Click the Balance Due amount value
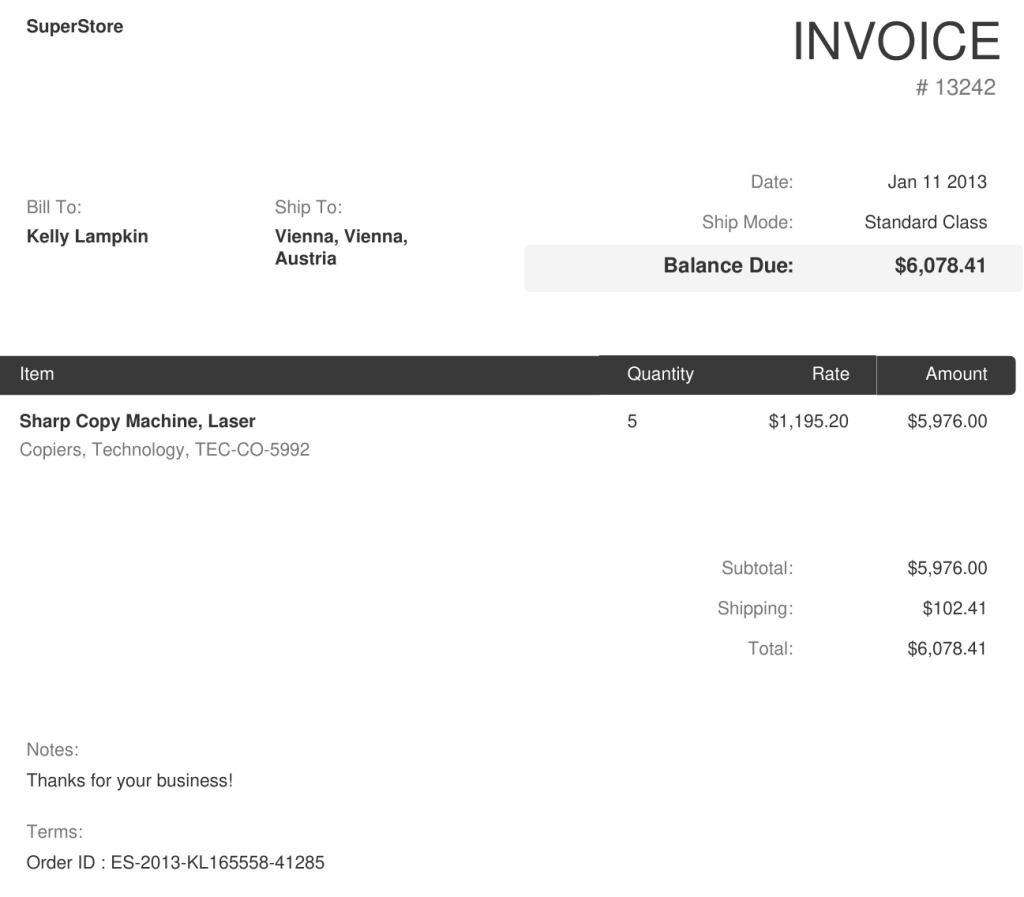Screen dimensions: 1024x897 click(x=940, y=267)
